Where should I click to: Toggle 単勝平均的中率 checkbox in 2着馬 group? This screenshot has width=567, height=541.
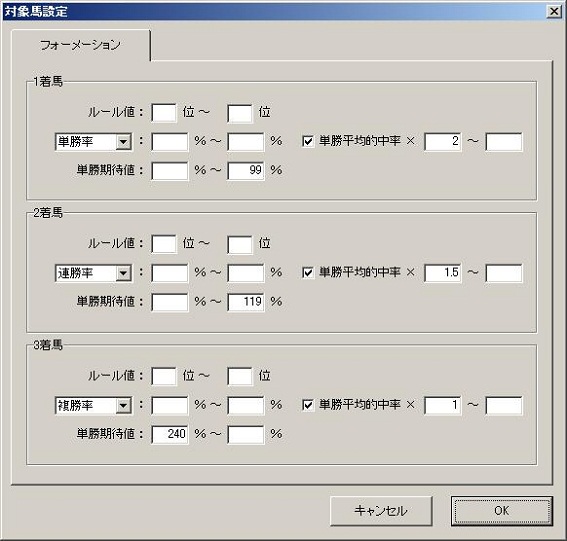[x=308, y=272]
